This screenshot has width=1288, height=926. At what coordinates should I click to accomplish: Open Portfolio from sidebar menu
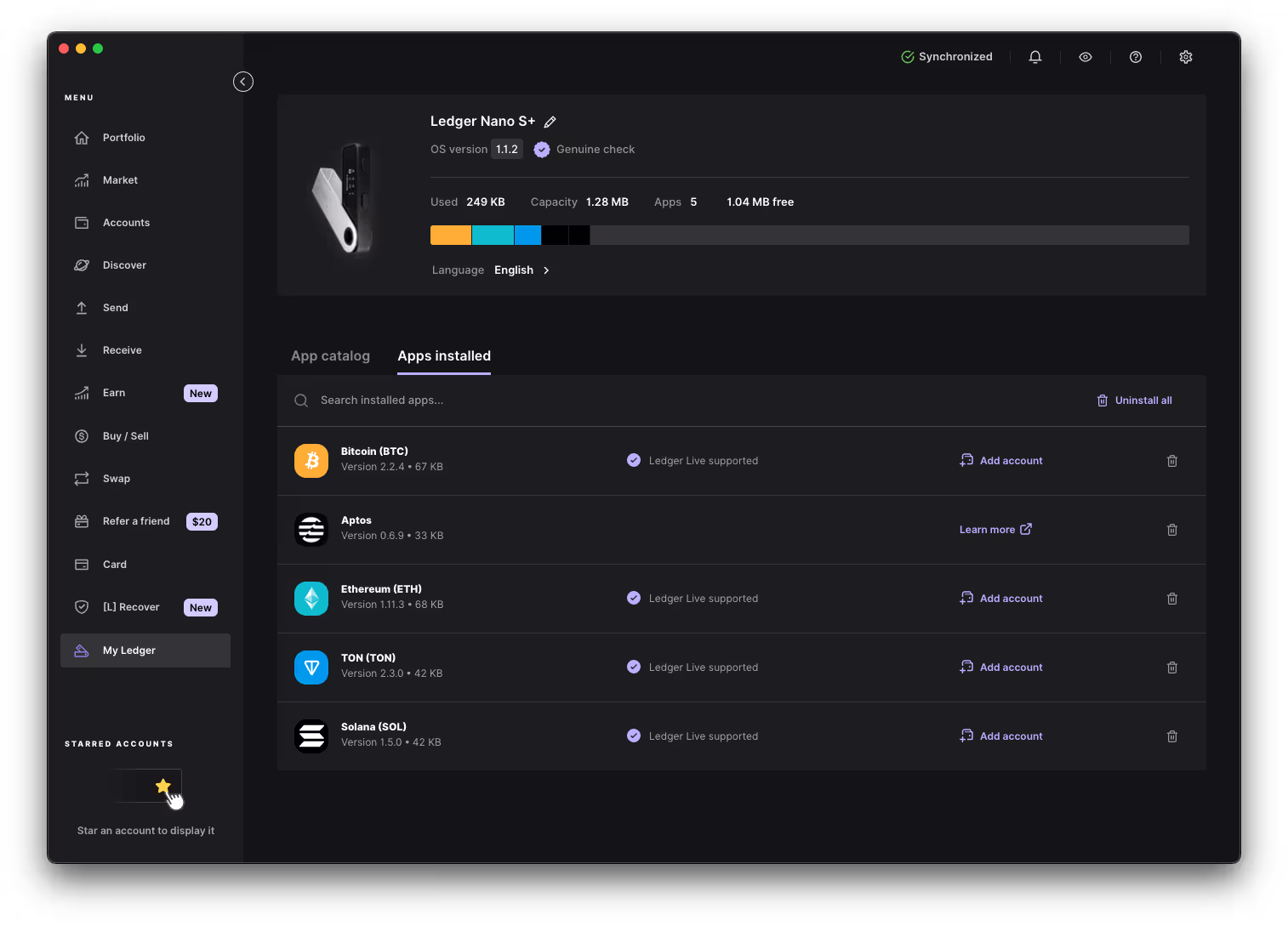click(145, 138)
